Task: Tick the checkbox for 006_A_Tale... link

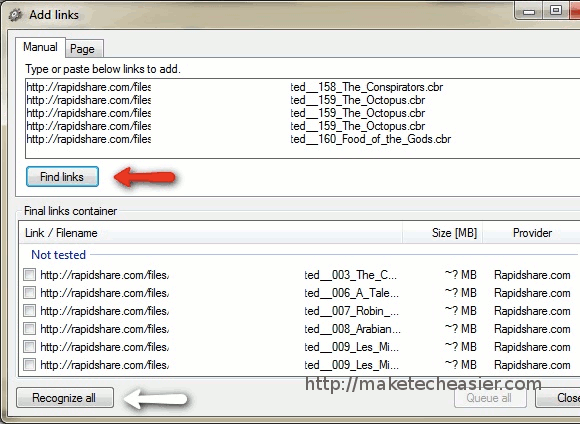Action: pos(30,293)
